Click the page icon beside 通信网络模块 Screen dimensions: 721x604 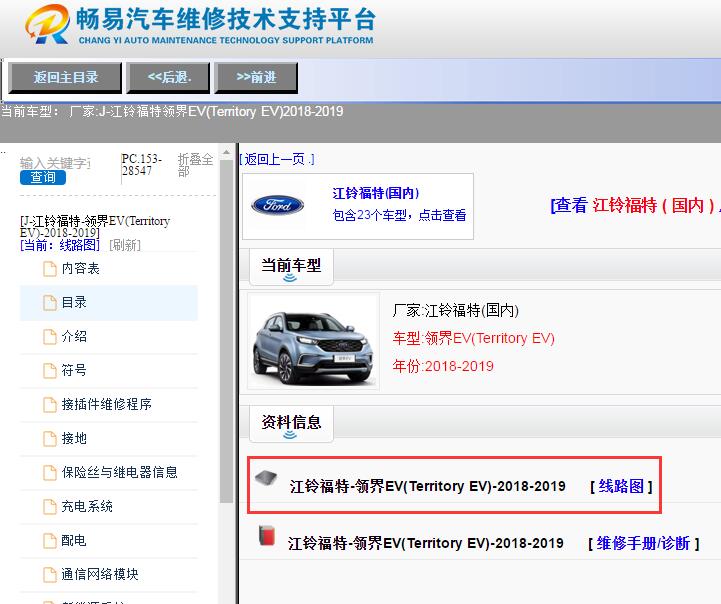(x=50, y=575)
